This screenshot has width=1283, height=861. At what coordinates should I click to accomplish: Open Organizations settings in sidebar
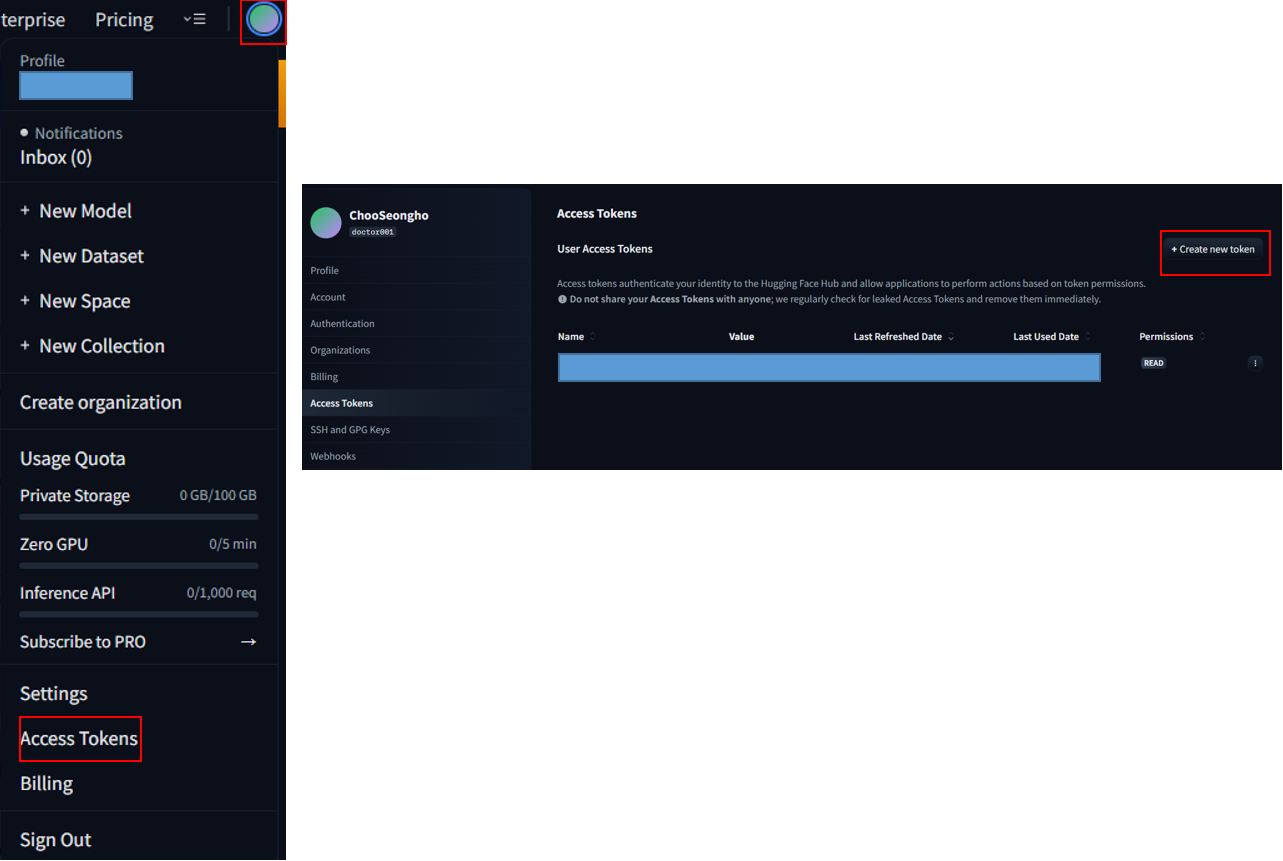click(x=340, y=350)
